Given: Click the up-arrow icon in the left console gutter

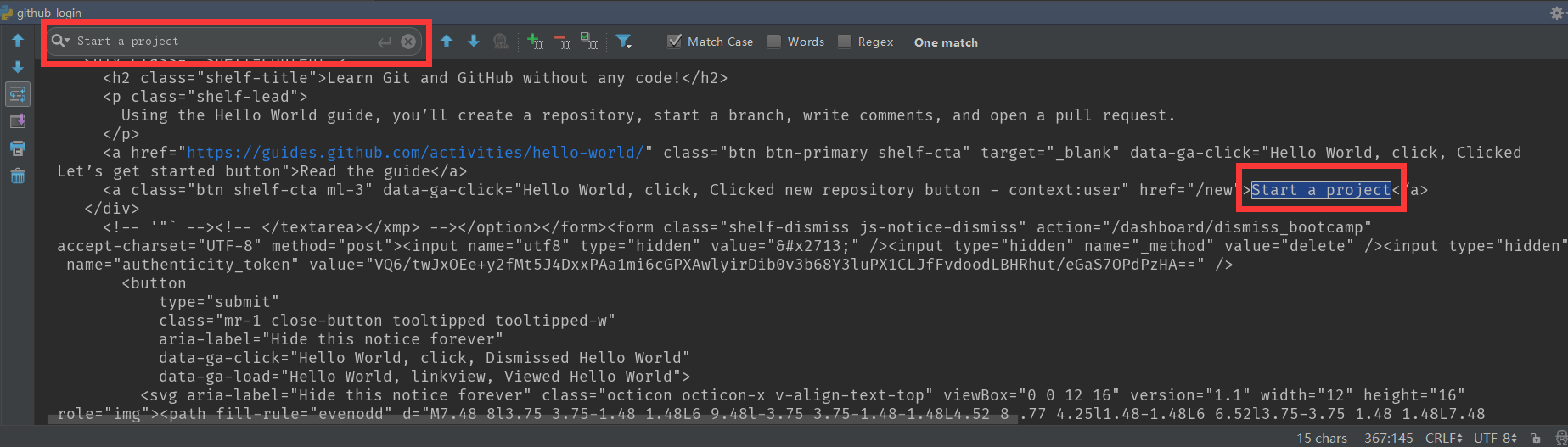Looking at the screenshot, I should pos(18,40).
